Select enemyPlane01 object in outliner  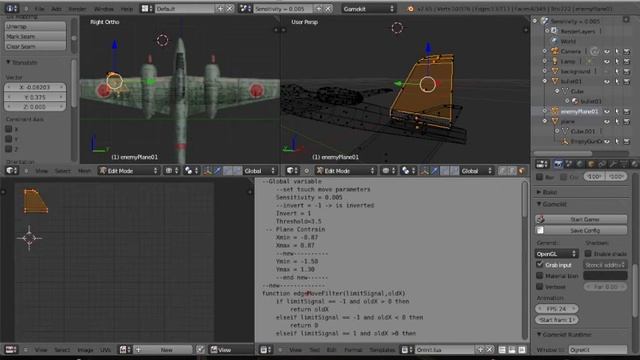point(579,111)
